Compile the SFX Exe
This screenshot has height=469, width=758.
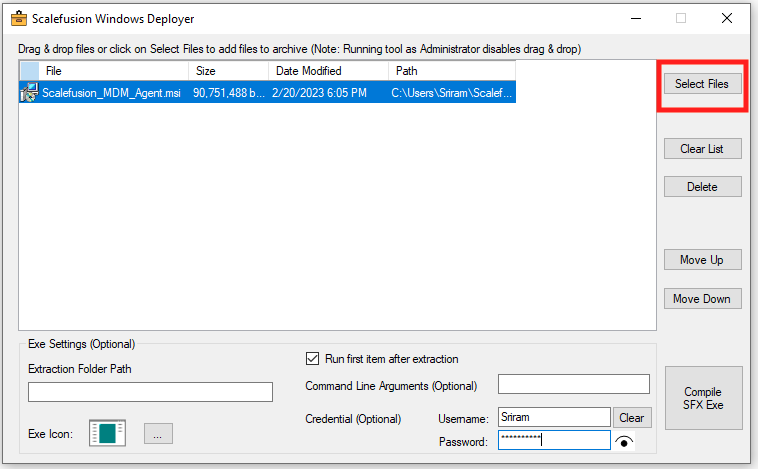click(x=703, y=398)
